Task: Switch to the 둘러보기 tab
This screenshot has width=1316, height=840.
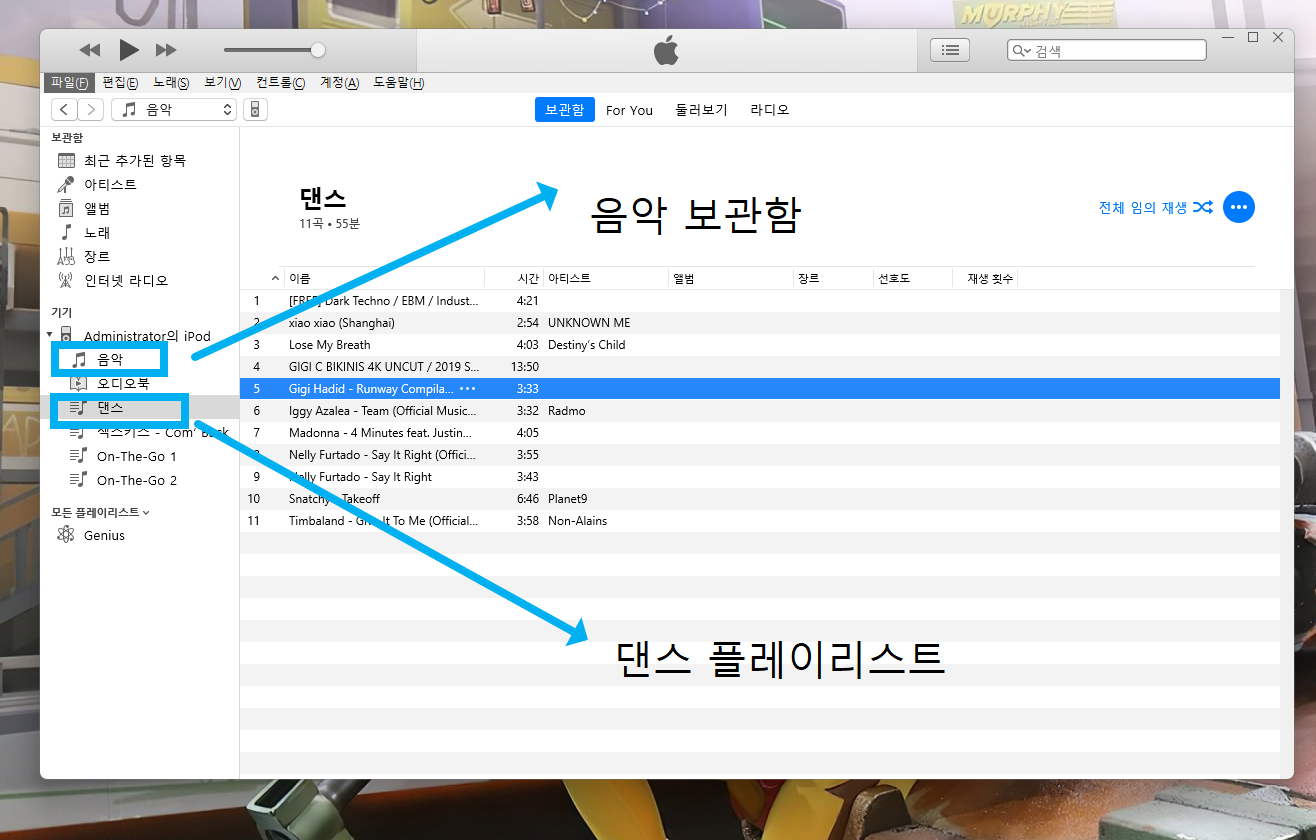Action: (701, 110)
